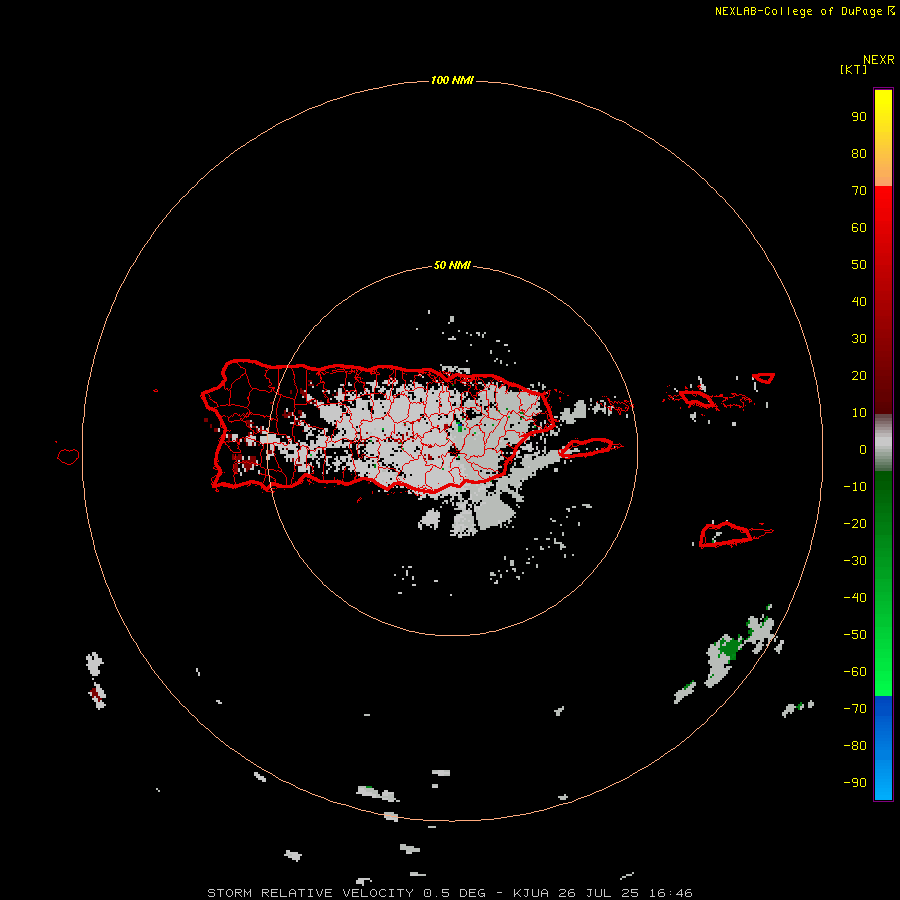Click the 50 NMI range ring label
Viewport: 900px width, 900px height.
coord(452,265)
